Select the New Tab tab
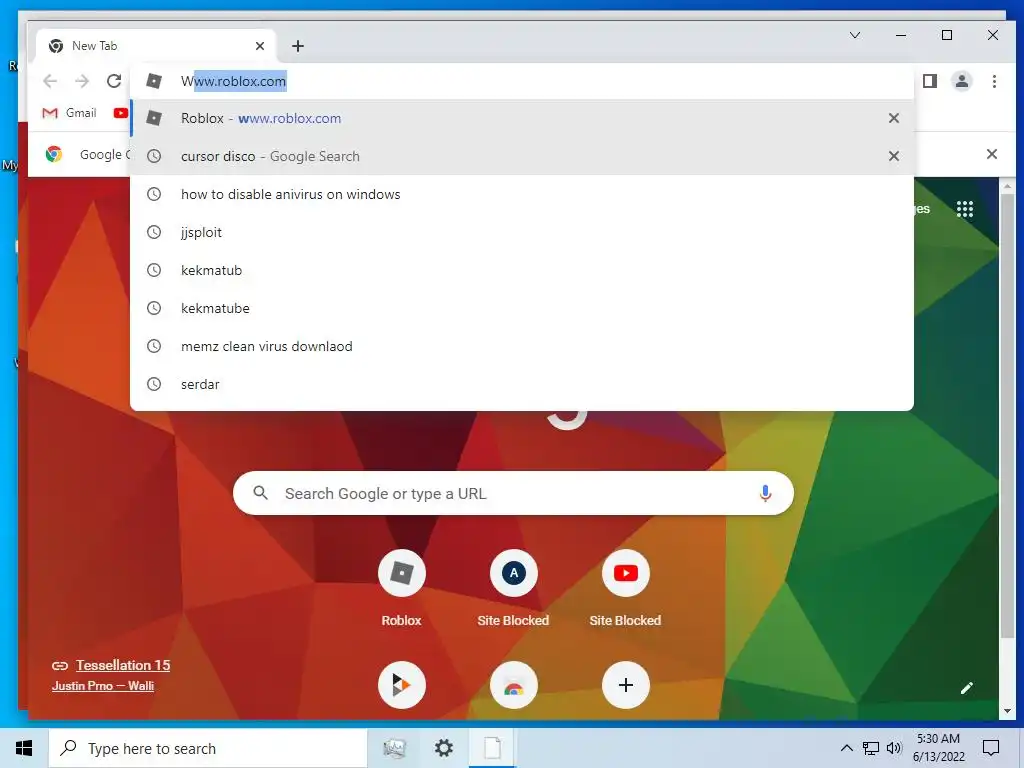 coord(156,46)
